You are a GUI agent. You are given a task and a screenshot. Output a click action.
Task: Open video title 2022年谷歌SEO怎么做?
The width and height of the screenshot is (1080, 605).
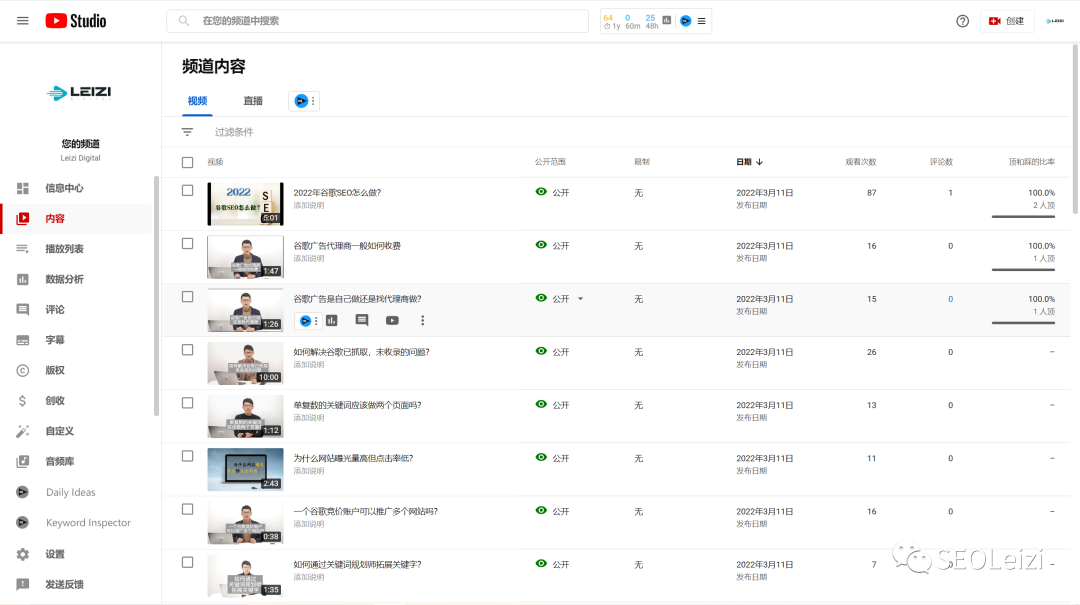coord(338,192)
